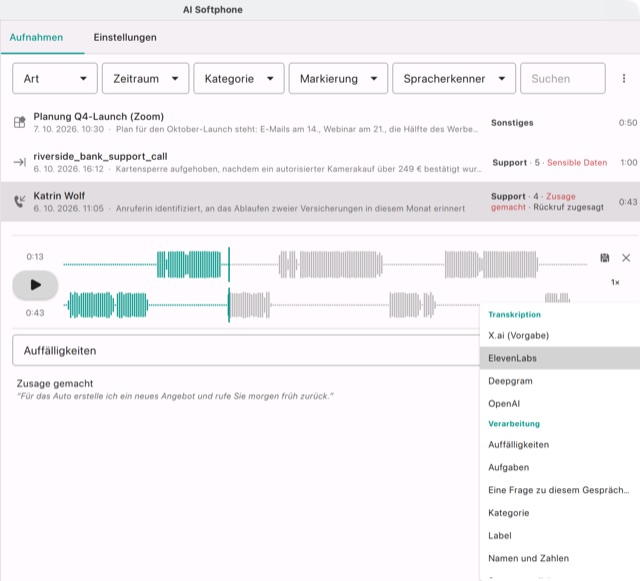Click the 0:50 duration of Planung Q4-Launch
Viewport: 640px width, 581px height.
click(x=628, y=123)
